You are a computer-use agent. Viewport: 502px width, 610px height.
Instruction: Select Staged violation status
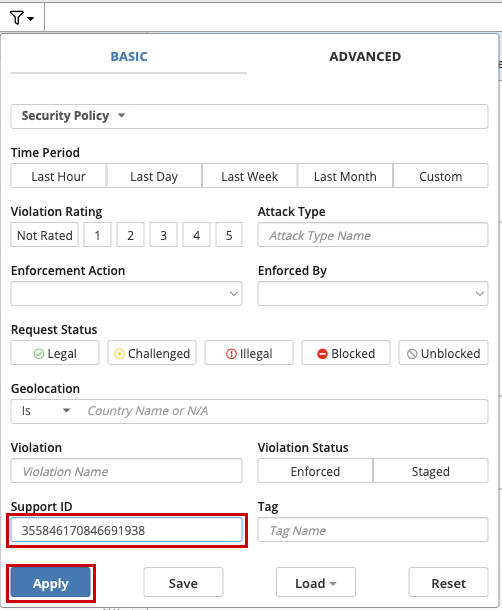pyautogui.click(x=430, y=471)
